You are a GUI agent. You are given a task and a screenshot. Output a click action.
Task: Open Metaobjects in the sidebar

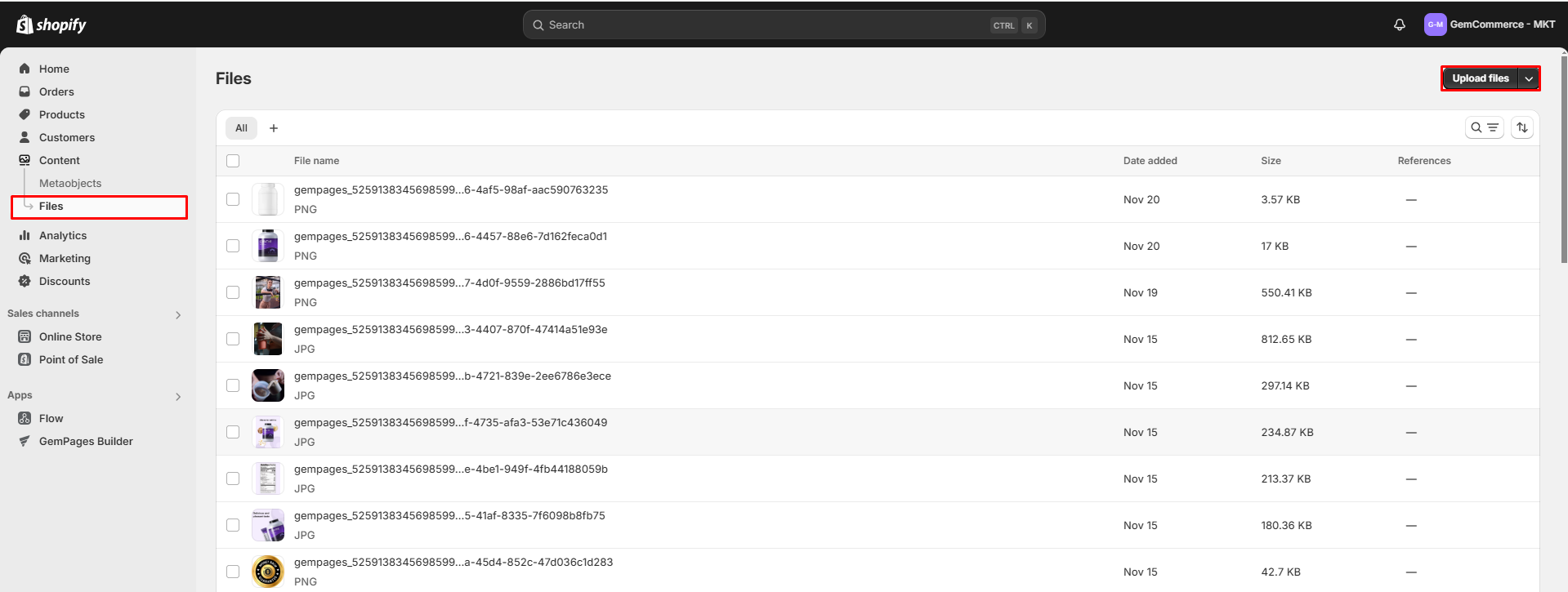tap(70, 183)
